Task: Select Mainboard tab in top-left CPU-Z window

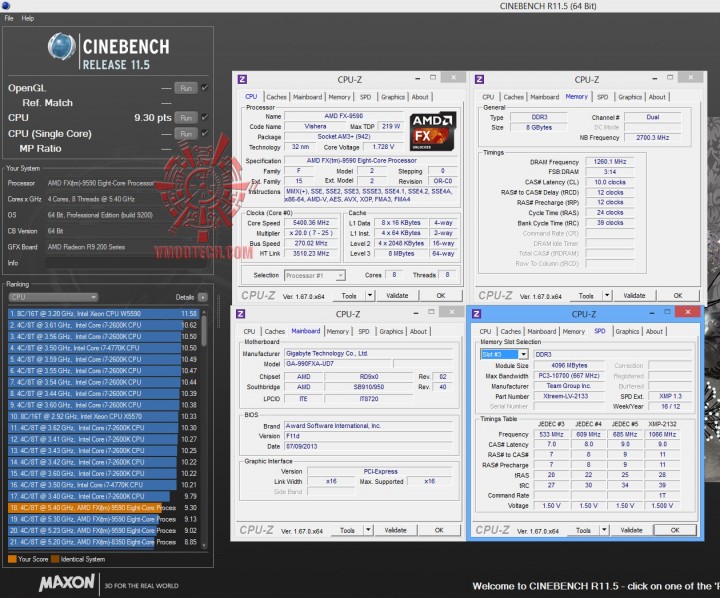Action: (308, 97)
